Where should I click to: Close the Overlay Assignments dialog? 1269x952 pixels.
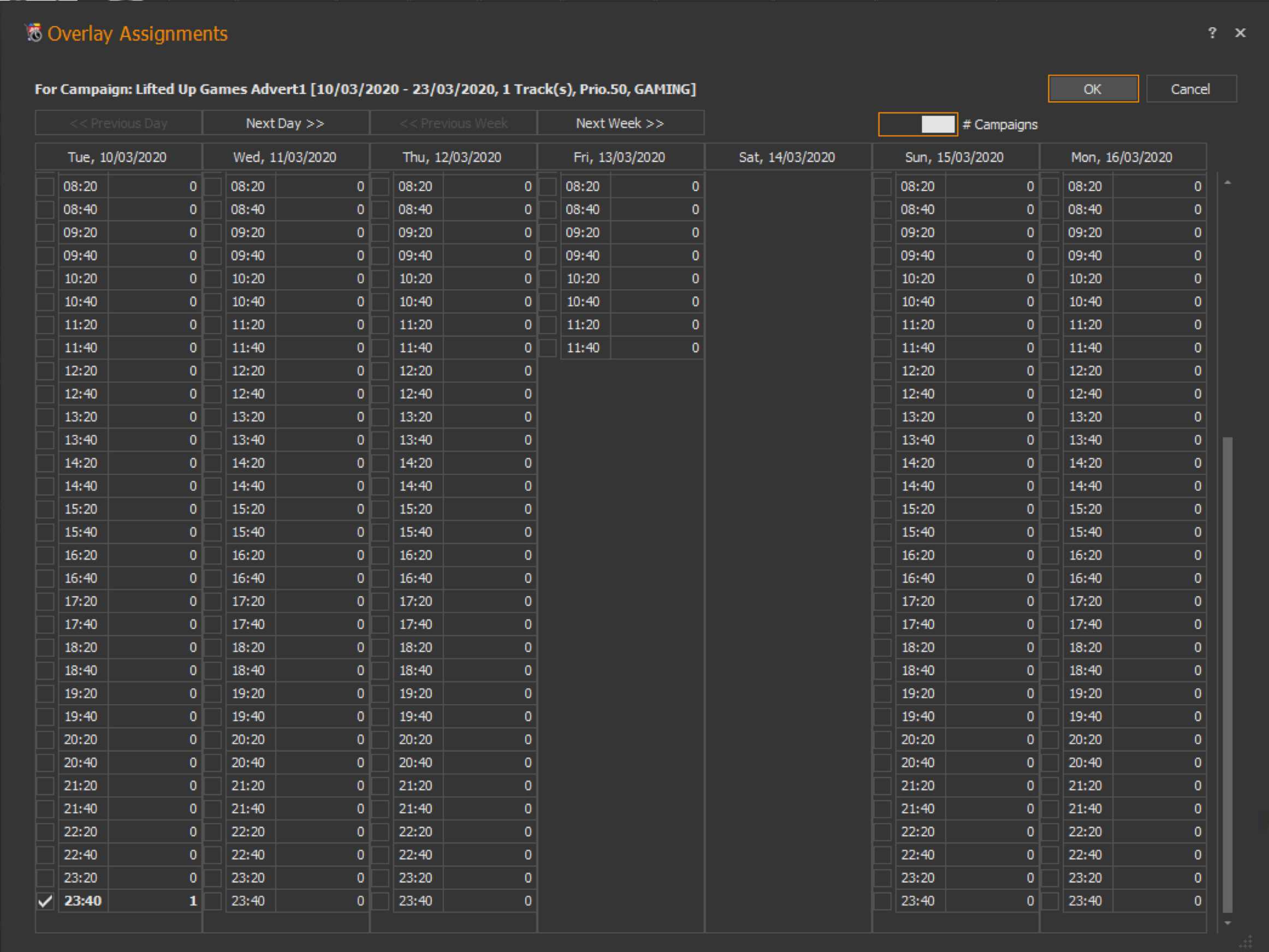click(1240, 33)
